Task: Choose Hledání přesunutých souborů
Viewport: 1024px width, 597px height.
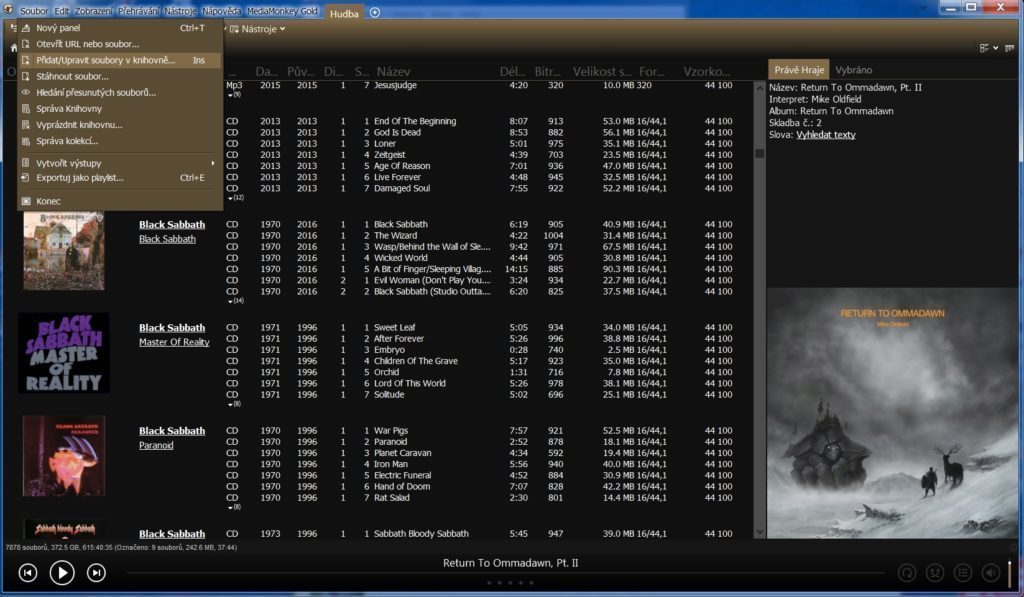Action: 120,93
